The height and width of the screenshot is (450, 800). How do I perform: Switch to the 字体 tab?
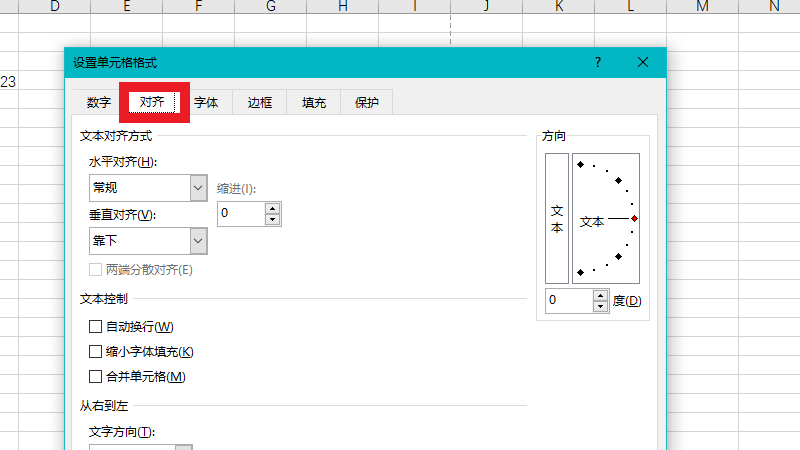206,102
